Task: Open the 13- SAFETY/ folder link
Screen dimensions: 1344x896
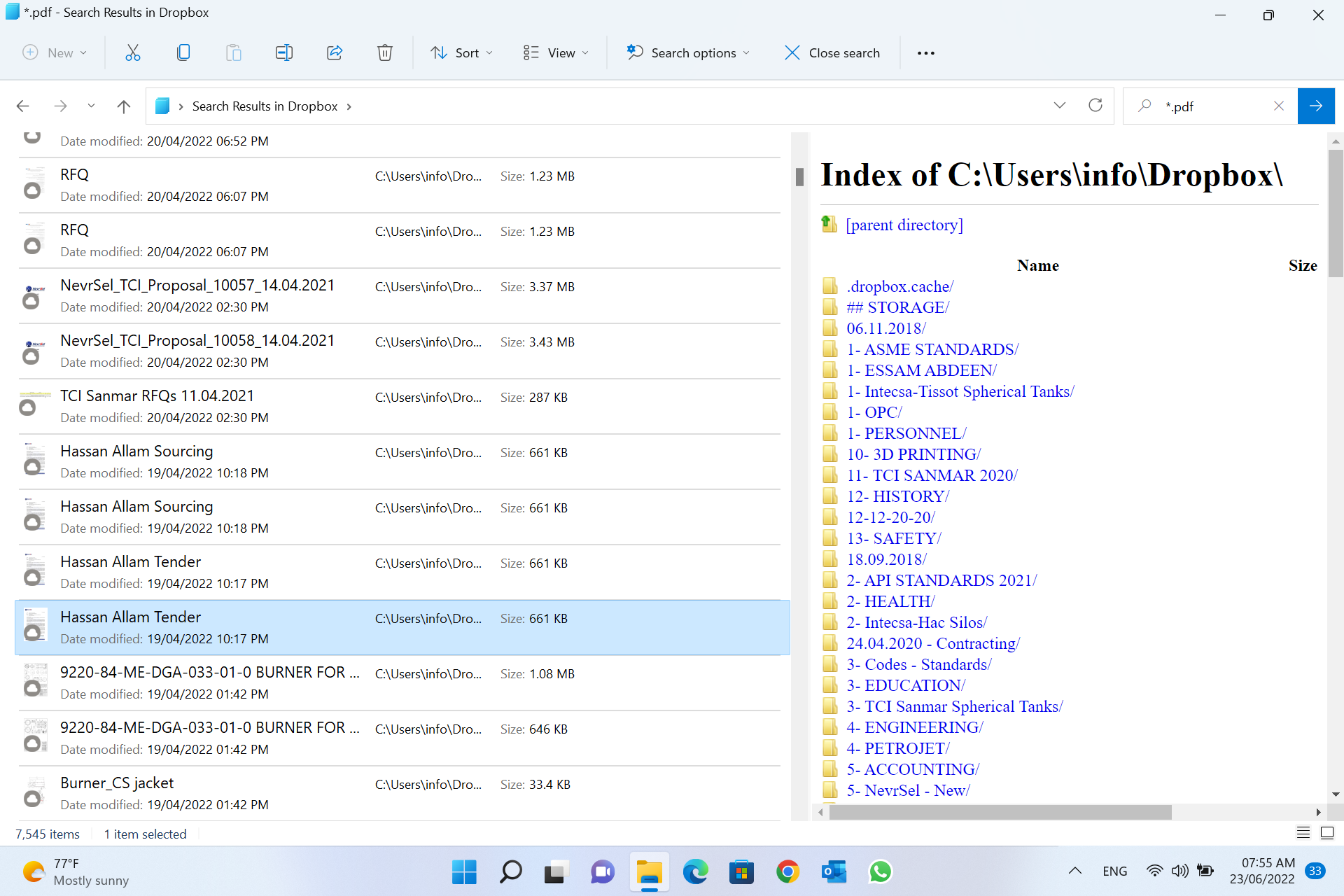Action: coord(894,538)
